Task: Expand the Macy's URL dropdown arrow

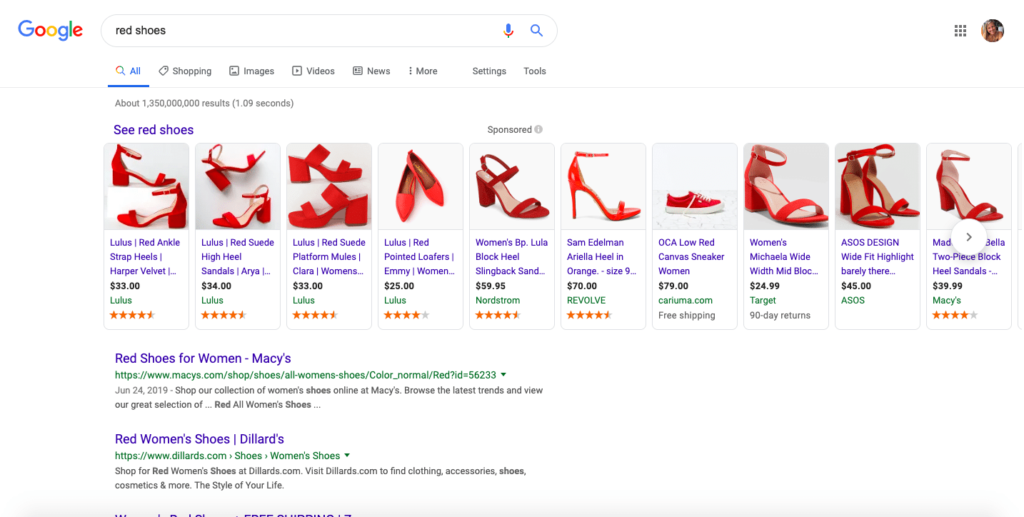Action: point(503,375)
